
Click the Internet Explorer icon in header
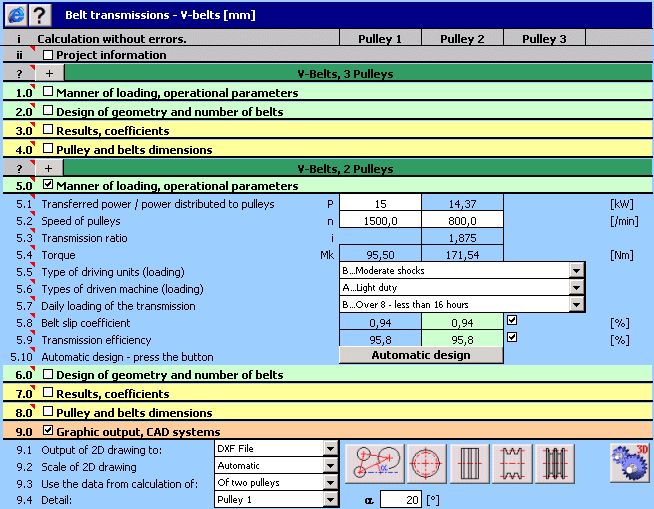coord(16,15)
